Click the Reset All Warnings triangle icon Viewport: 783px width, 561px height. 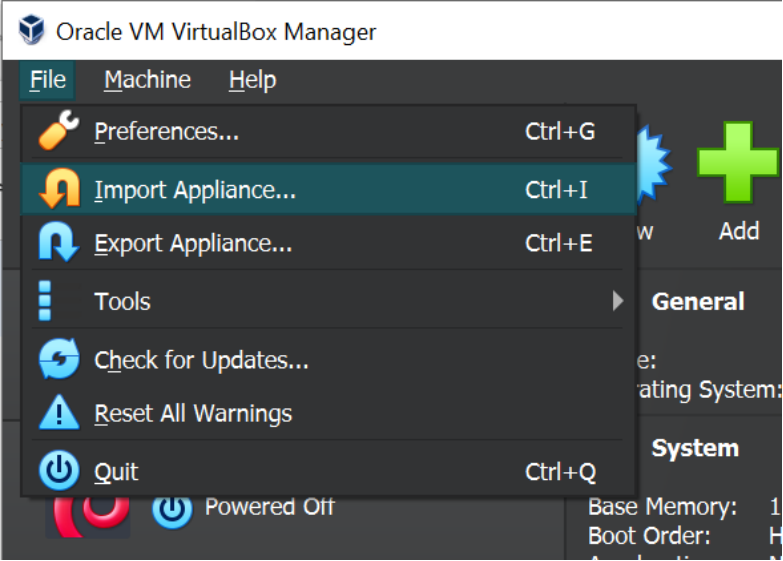coord(59,412)
